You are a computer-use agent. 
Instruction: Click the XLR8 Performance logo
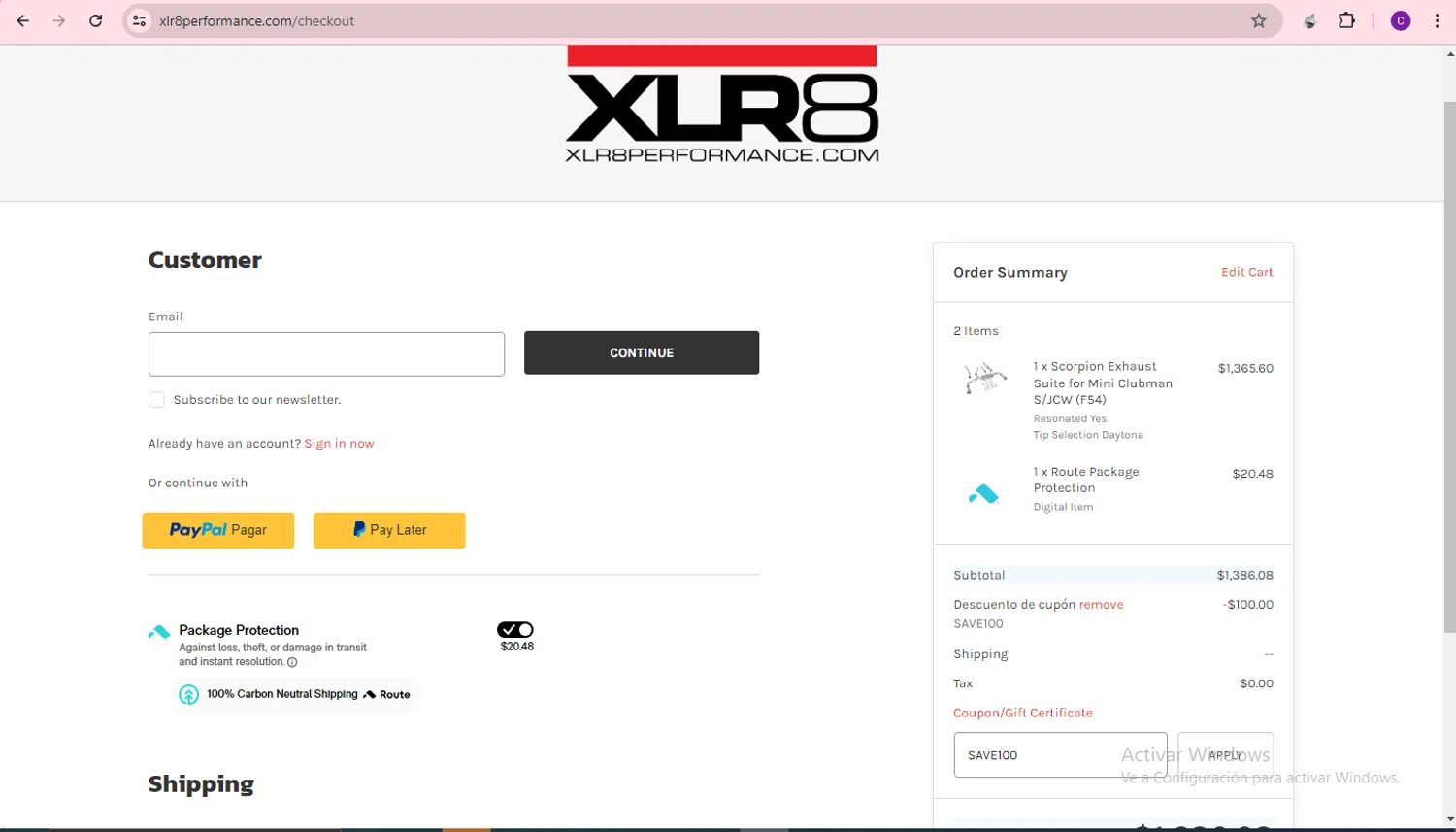tap(722, 104)
